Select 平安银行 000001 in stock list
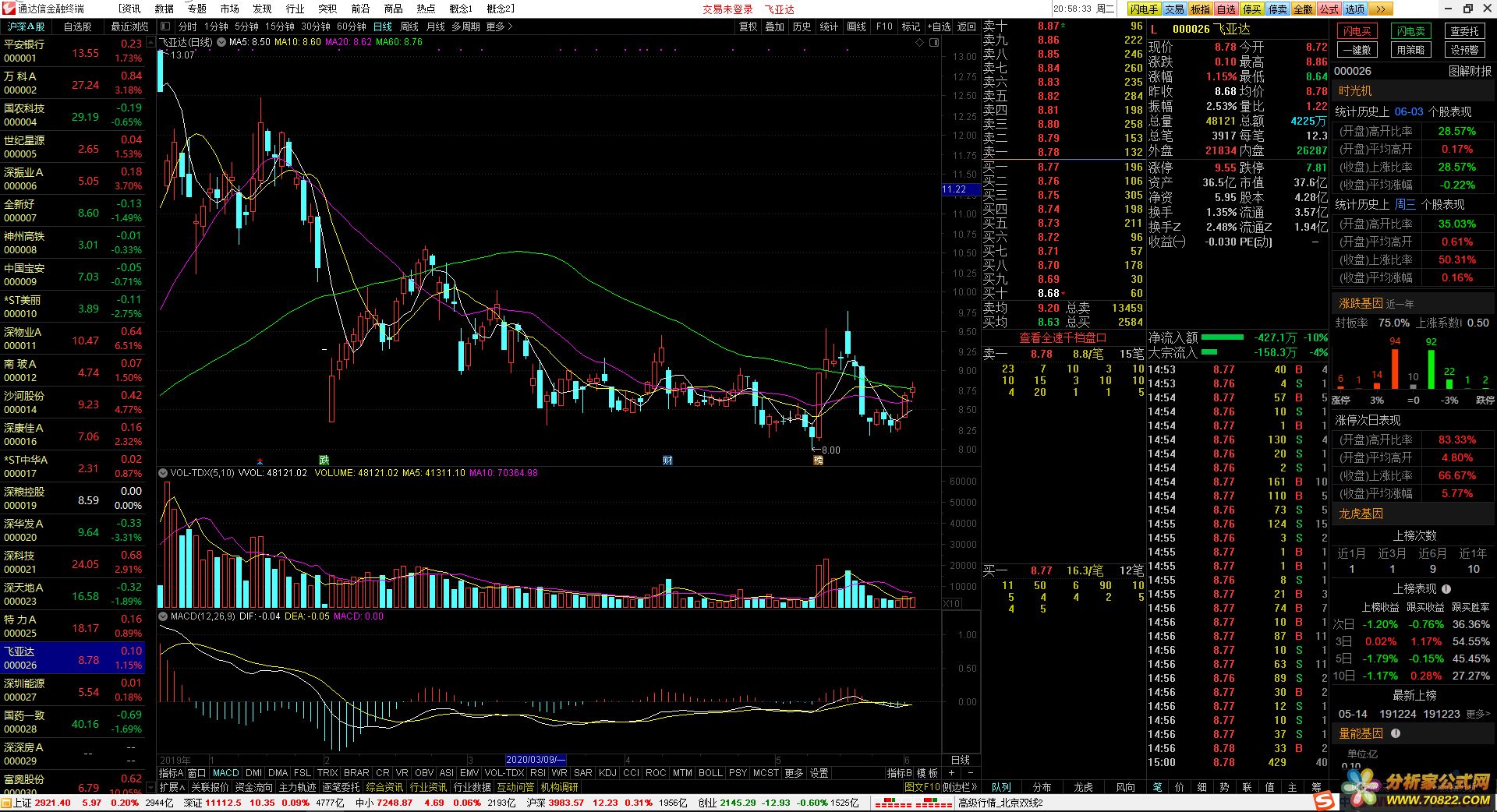 point(73,51)
